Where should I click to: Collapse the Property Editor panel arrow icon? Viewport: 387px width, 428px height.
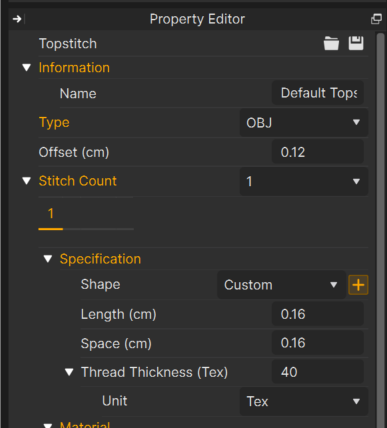pyautogui.click(x=18, y=19)
